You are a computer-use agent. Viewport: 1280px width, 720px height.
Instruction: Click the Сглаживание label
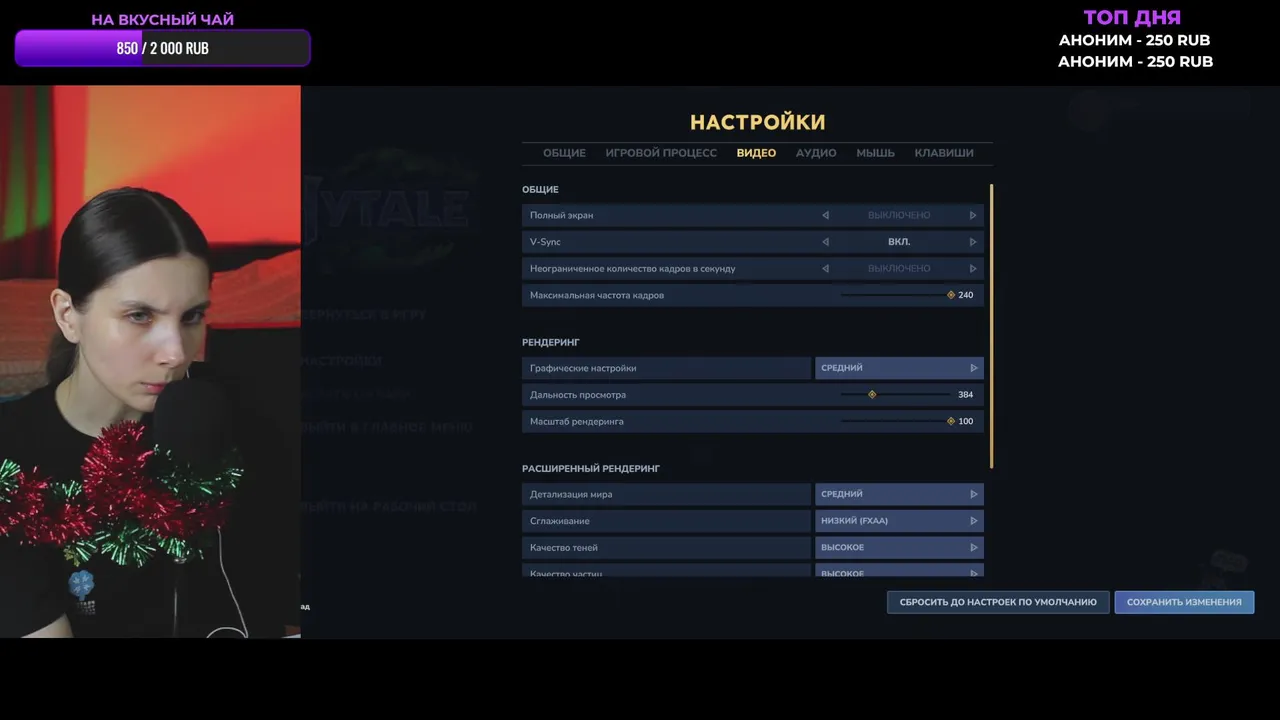click(560, 521)
